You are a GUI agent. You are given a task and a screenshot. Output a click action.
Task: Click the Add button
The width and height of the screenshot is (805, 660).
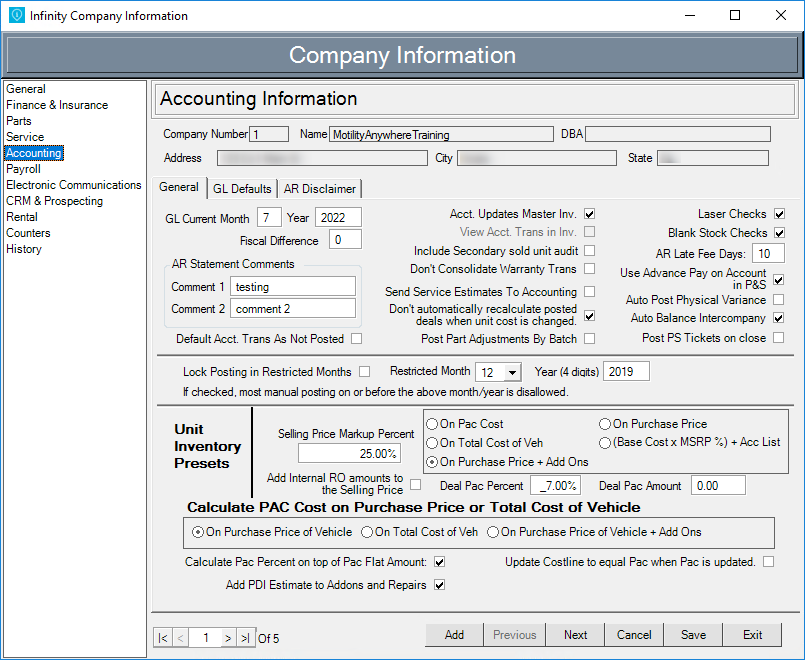click(454, 635)
